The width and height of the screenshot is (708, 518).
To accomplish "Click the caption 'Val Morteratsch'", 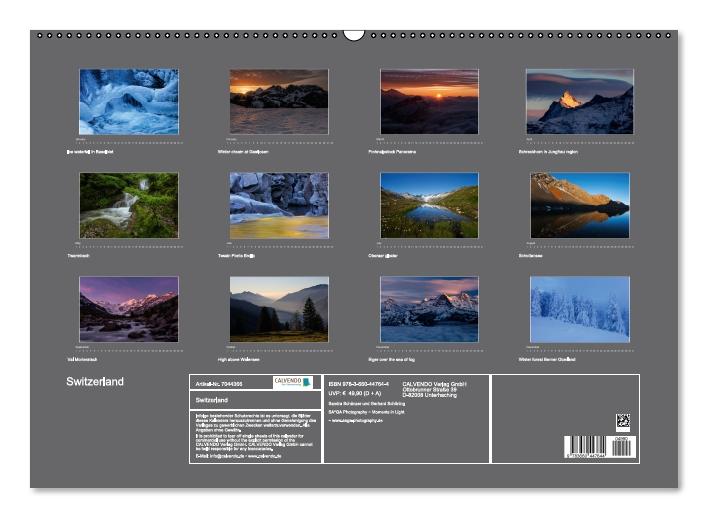I will (82, 359).
